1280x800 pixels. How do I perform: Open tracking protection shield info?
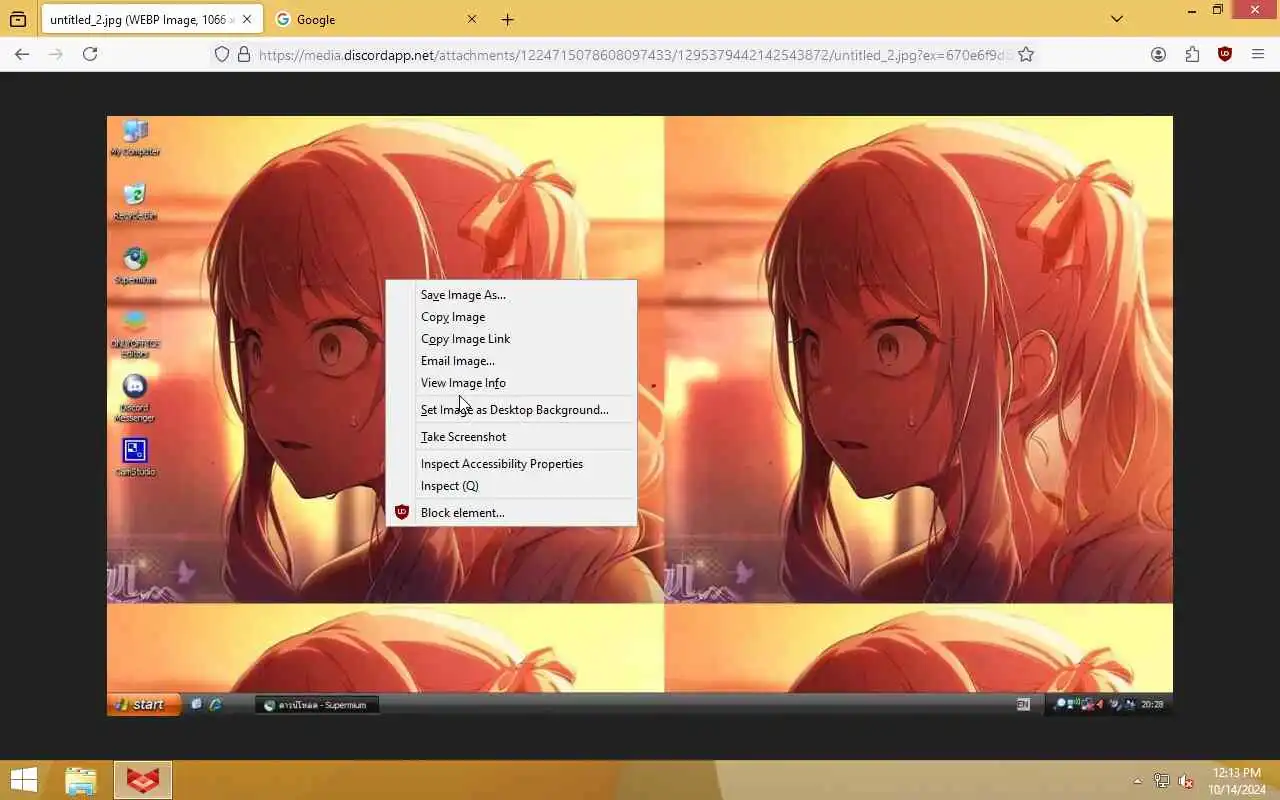pyautogui.click(x=222, y=55)
